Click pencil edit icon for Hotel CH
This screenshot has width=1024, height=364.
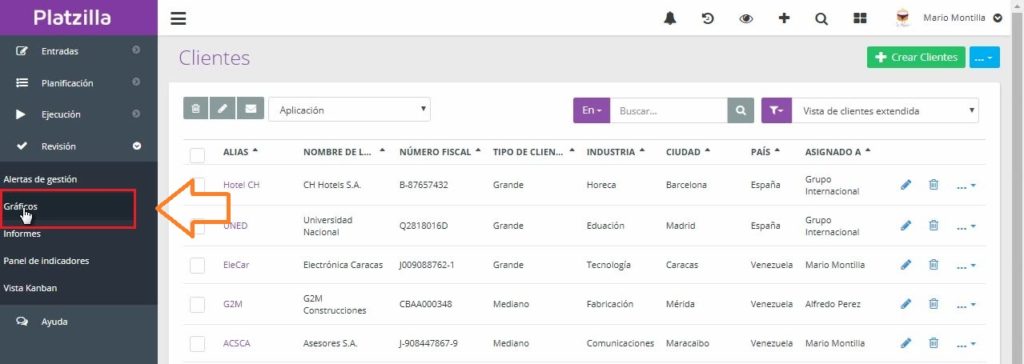[906, 185]
